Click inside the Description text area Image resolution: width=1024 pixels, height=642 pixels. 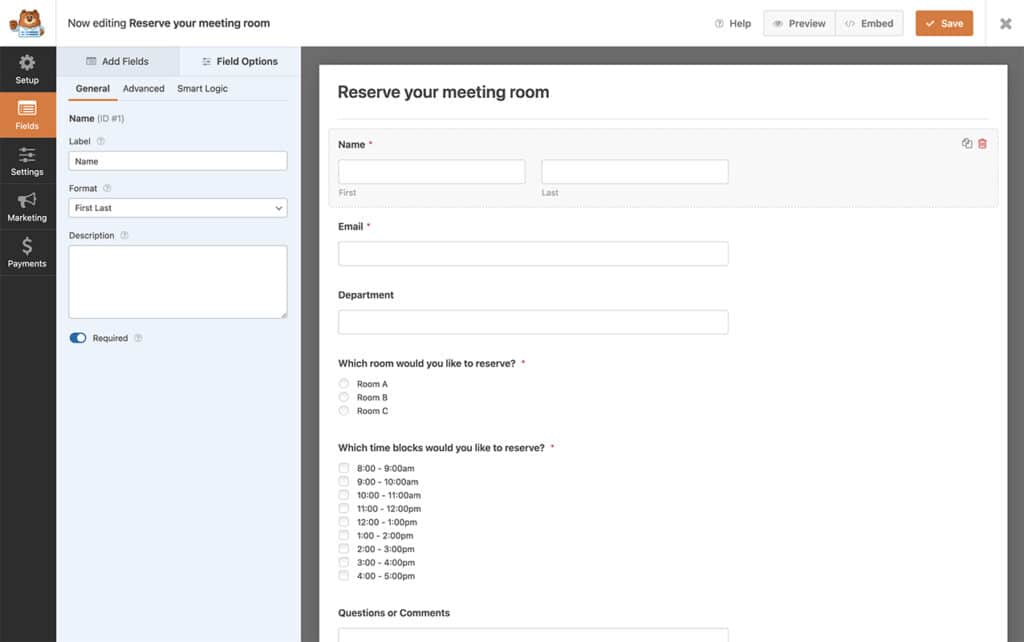[x=177, y=281]
